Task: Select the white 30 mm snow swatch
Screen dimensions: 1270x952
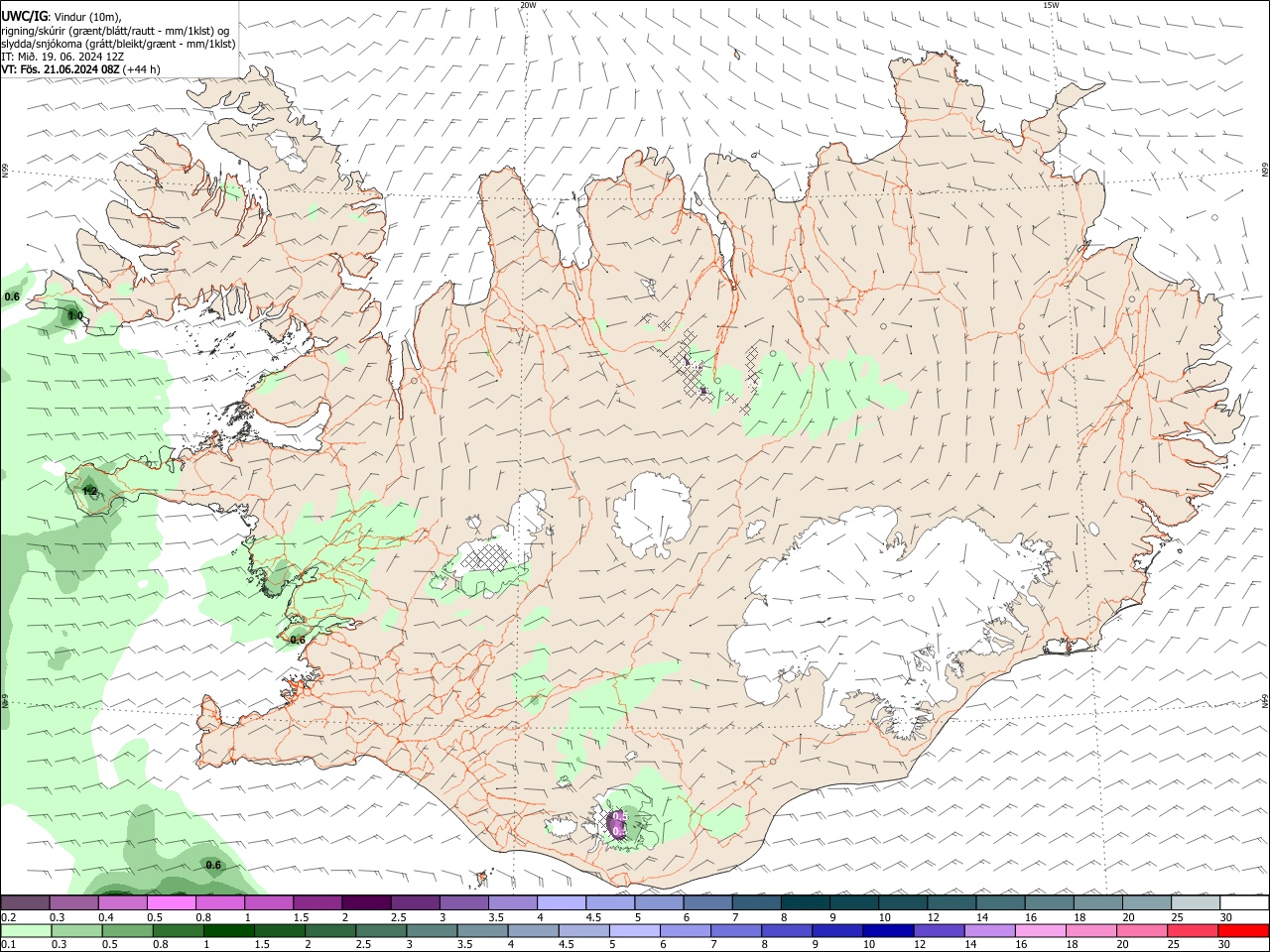Action: coord(1244,902)
